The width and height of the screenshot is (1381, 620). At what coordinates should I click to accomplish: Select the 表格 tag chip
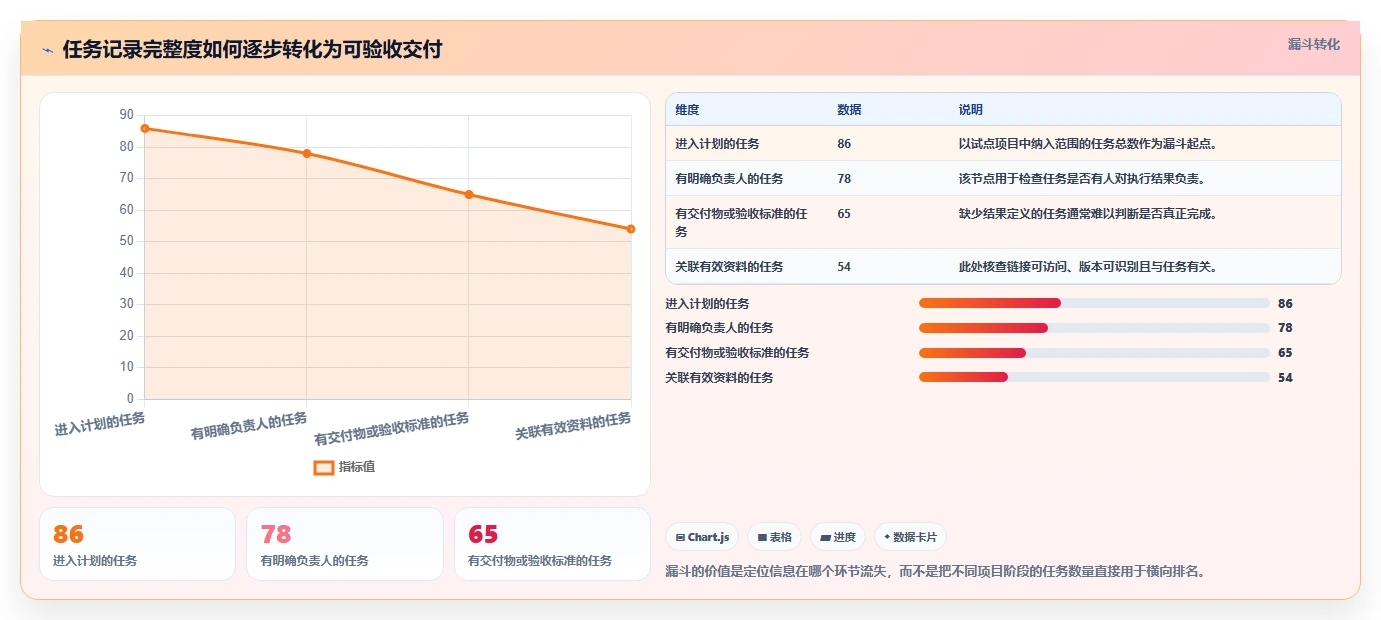775,537
